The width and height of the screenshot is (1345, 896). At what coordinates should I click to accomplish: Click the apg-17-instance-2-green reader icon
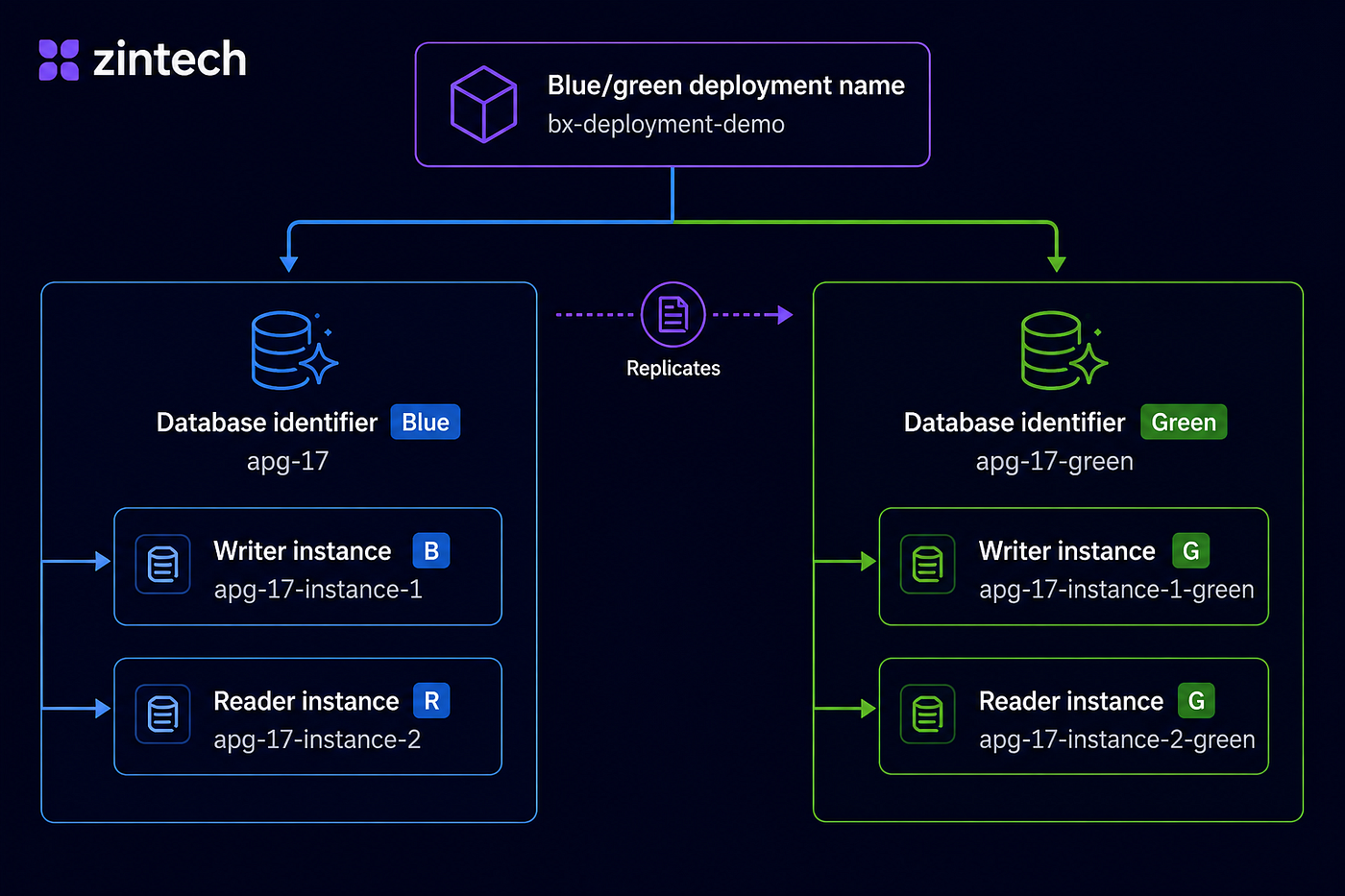tap(927, 714)
